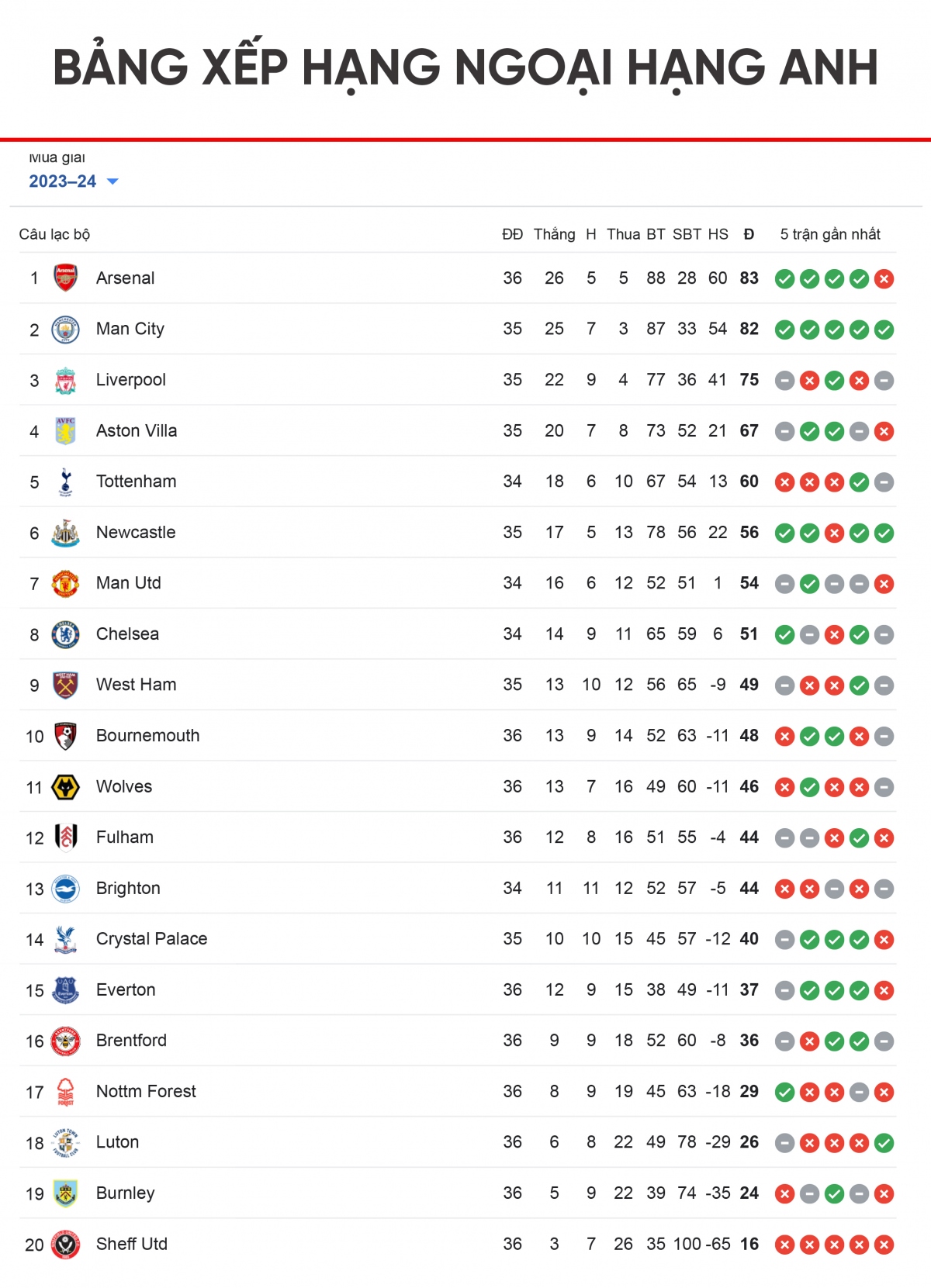Open the Man Utd team page
The height and width of the screenshot is (1288, 931).
(128, 582)
